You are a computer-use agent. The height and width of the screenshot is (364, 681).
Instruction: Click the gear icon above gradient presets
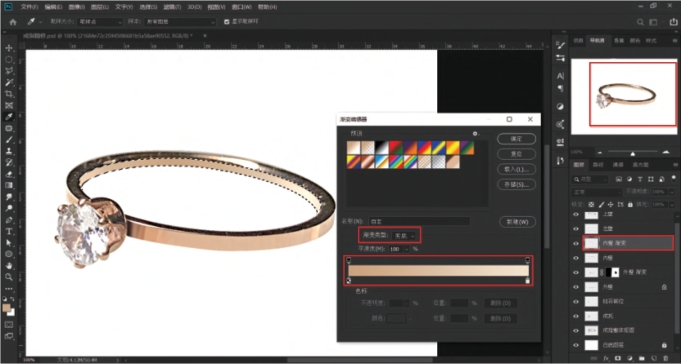(x=475, y=134)
